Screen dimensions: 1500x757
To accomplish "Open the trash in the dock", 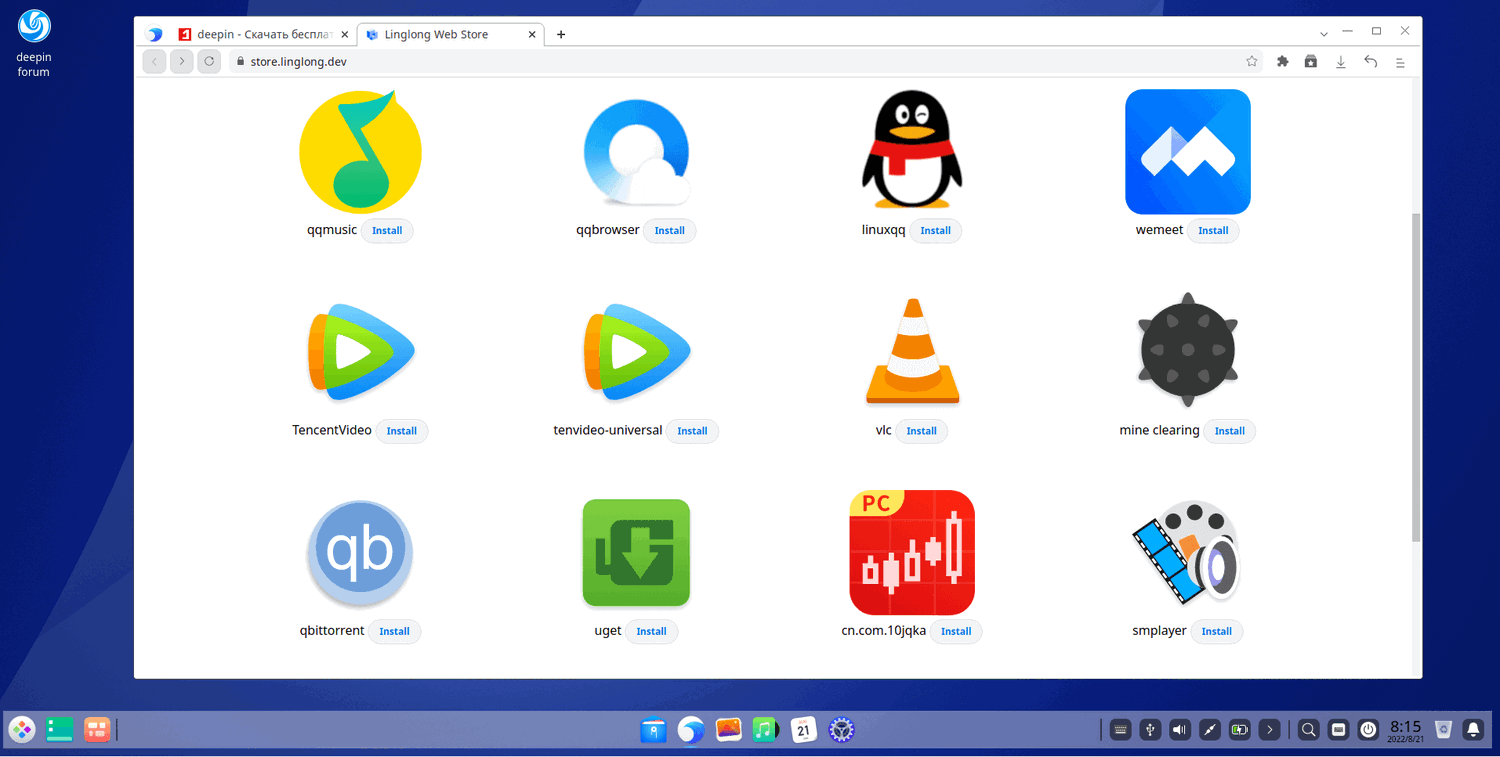I will (1443, 730).
